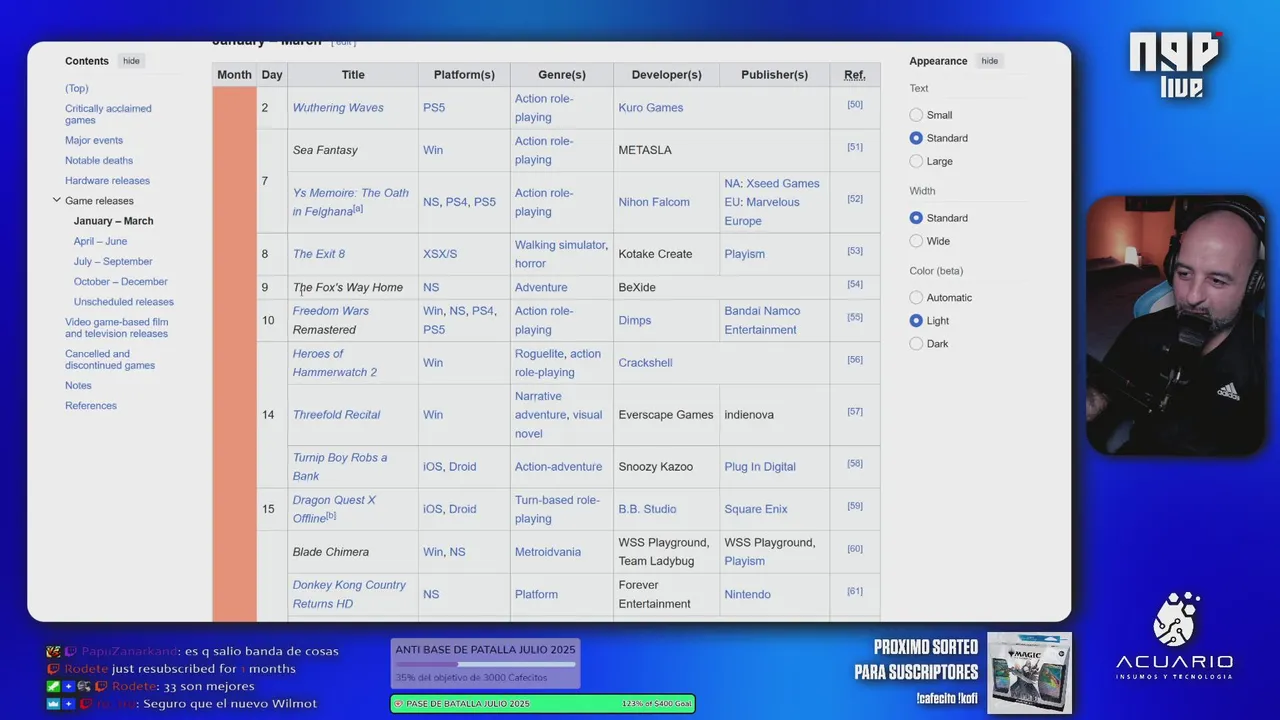Open the Kuro Games developer link
The height and width of the screenshot is (720, 1280).
(x=651, y=108)
